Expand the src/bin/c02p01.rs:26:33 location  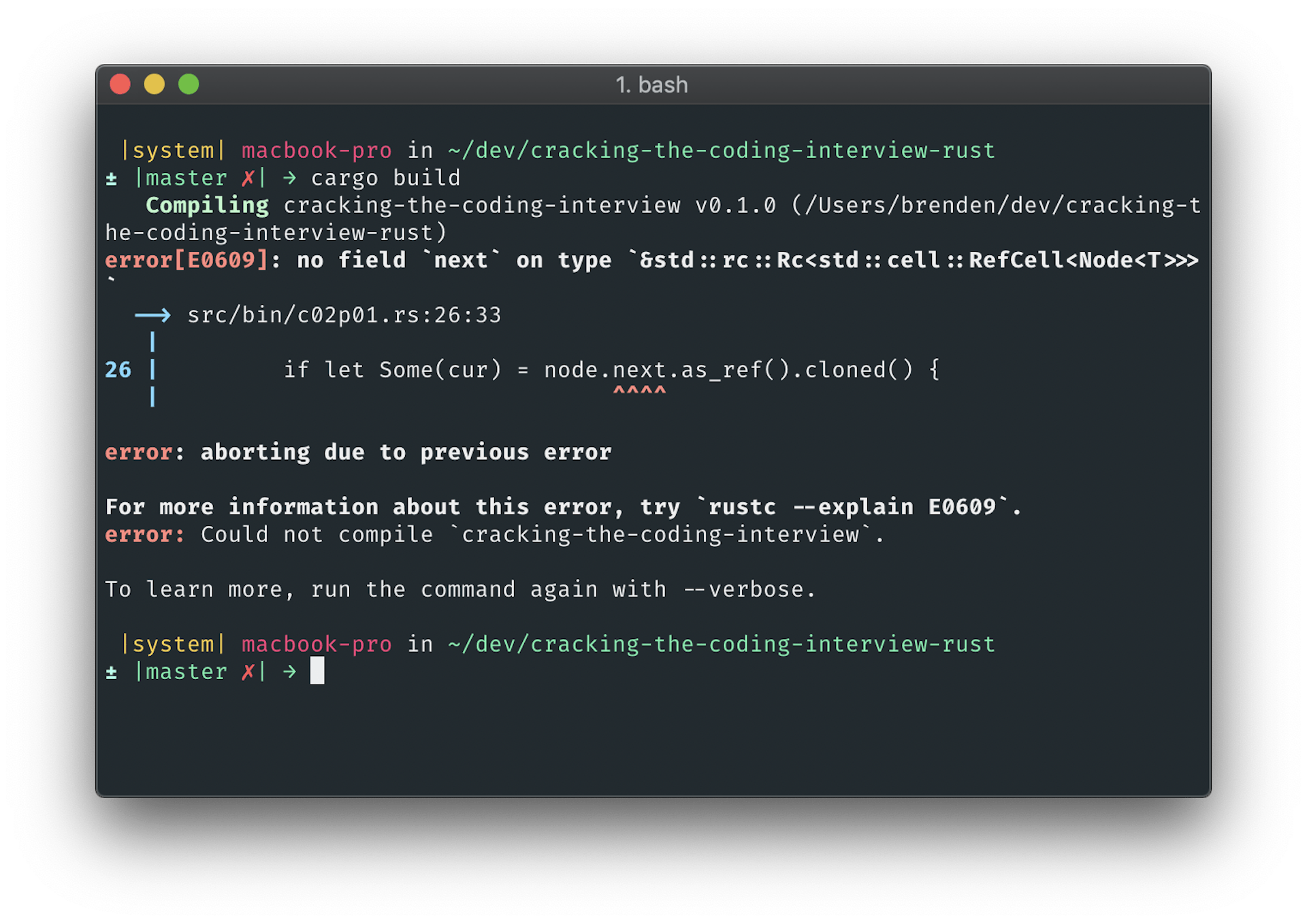point(344,314)
